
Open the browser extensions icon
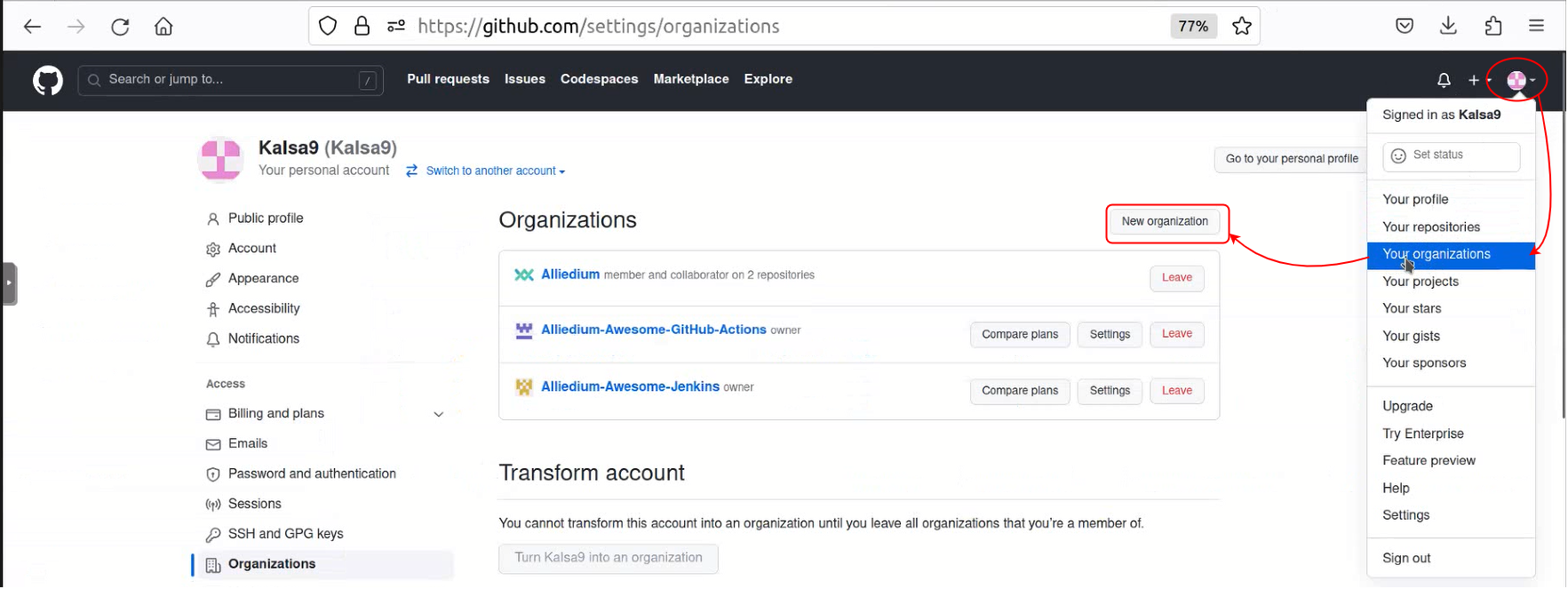(x=1493, y=26)
